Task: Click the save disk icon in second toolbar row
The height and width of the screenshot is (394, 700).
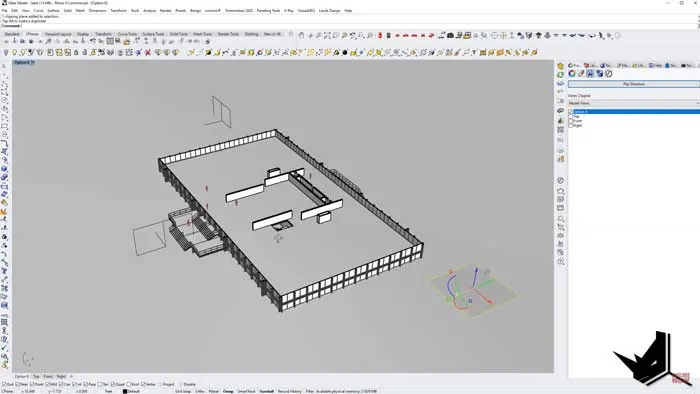Action: click(x=118, y=41)
